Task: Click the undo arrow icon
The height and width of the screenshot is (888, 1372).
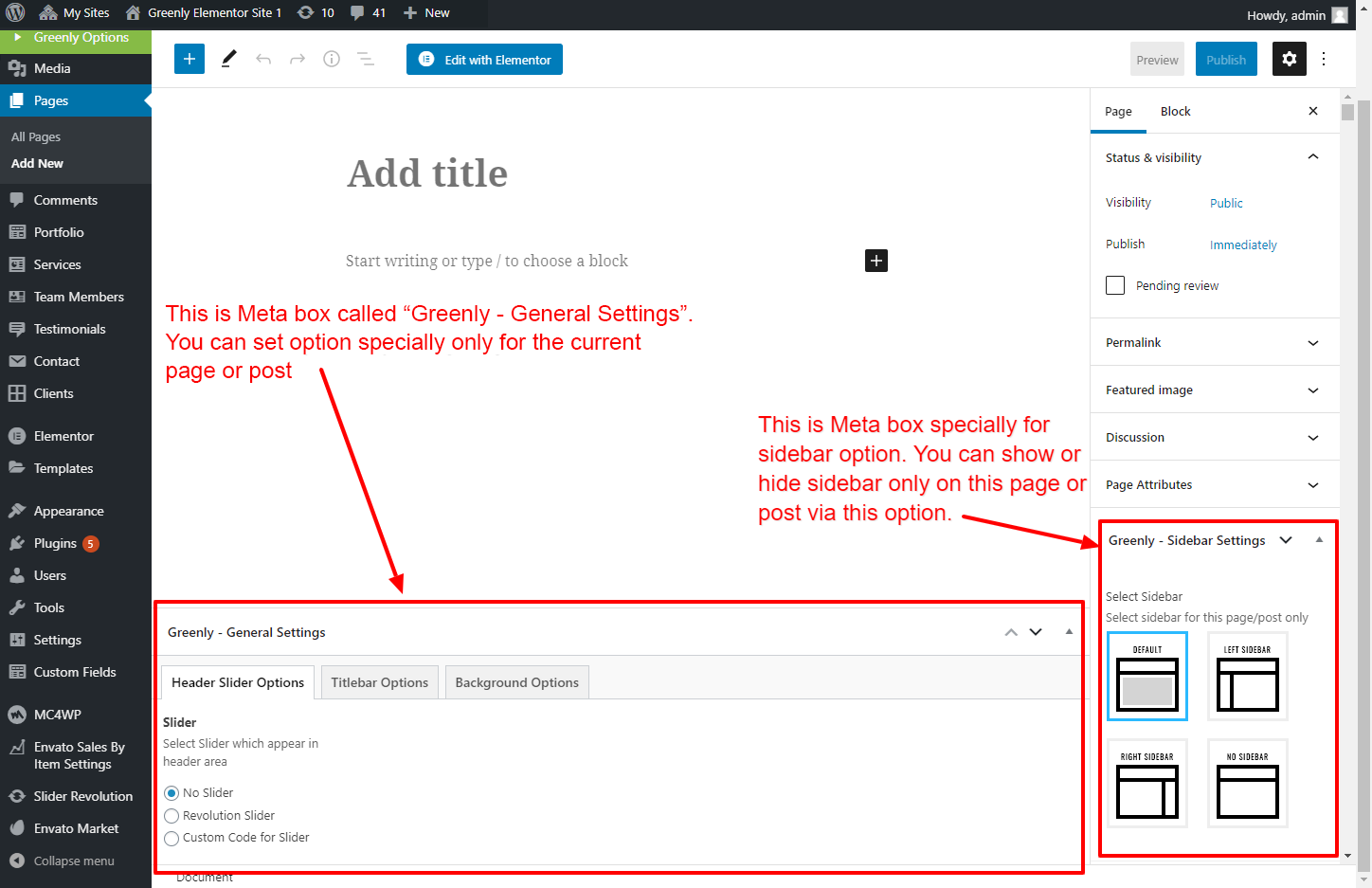Action: point(263,59)
